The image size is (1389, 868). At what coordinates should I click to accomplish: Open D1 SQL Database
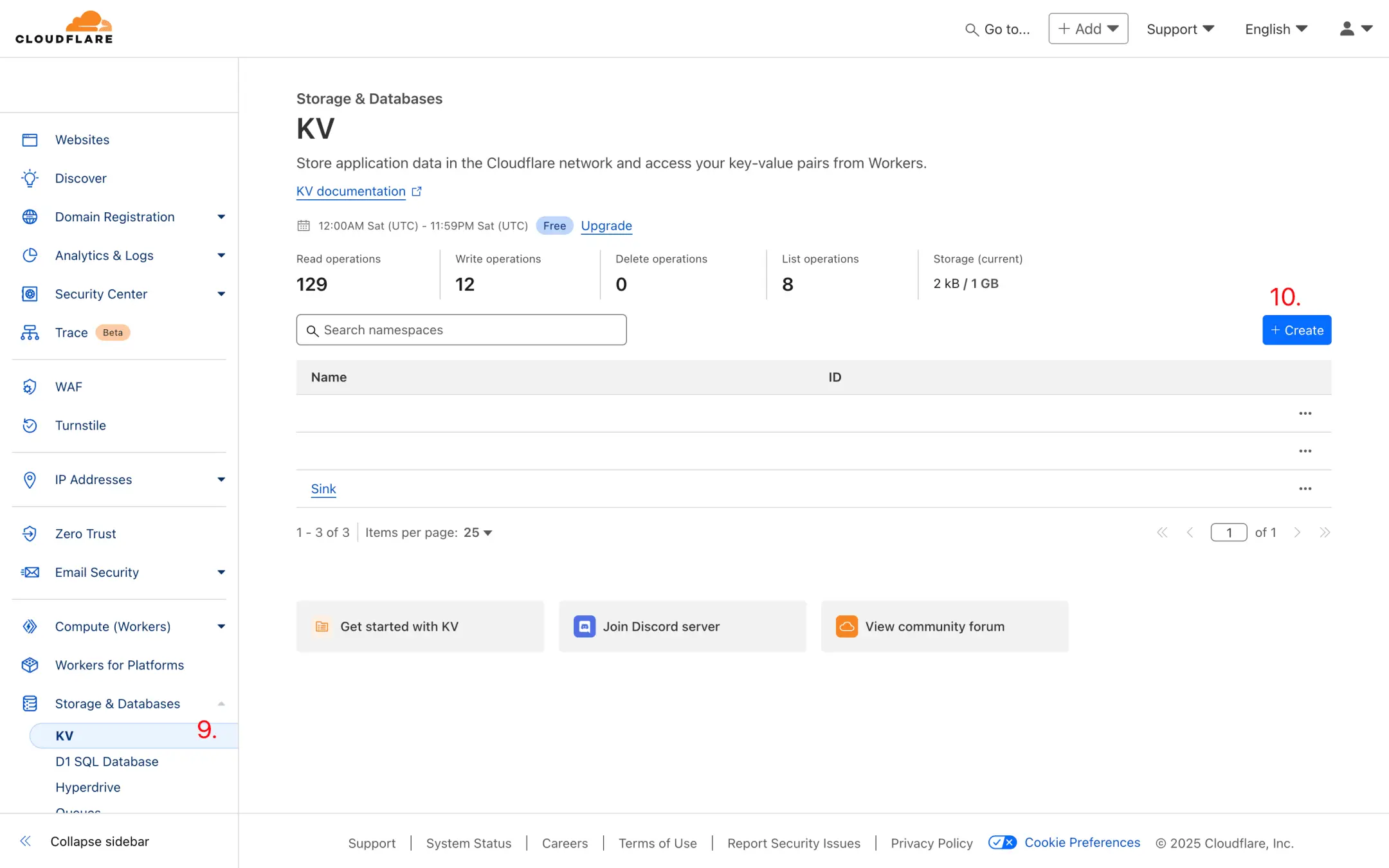click(x=107, y=761)
